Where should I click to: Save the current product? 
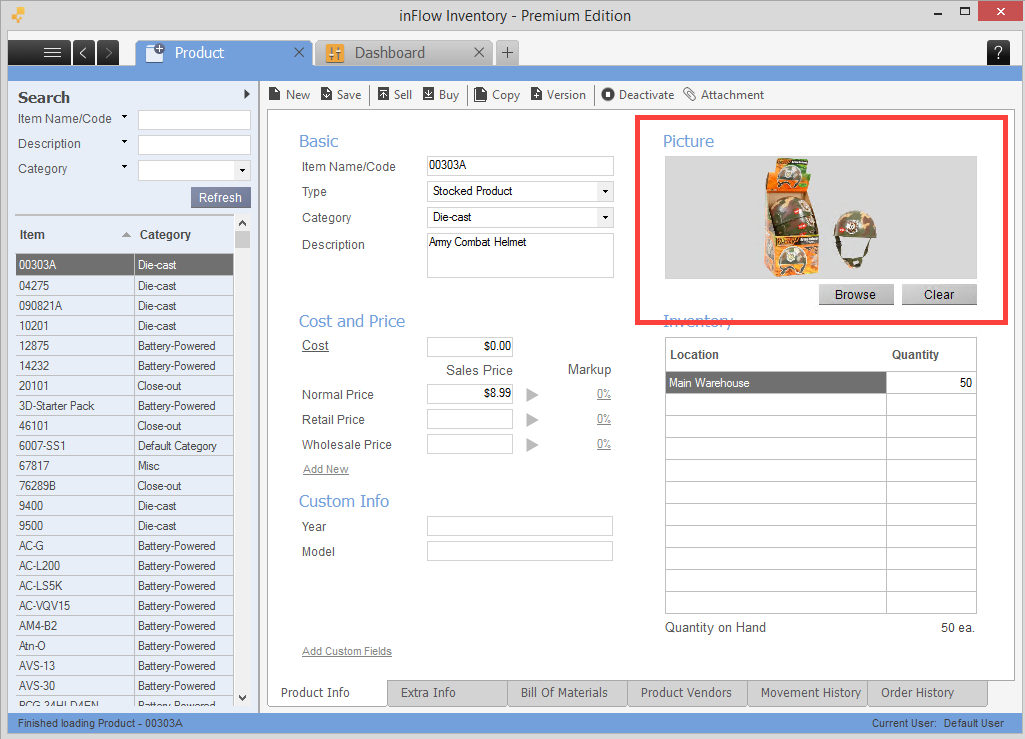[x=341, y=95]
